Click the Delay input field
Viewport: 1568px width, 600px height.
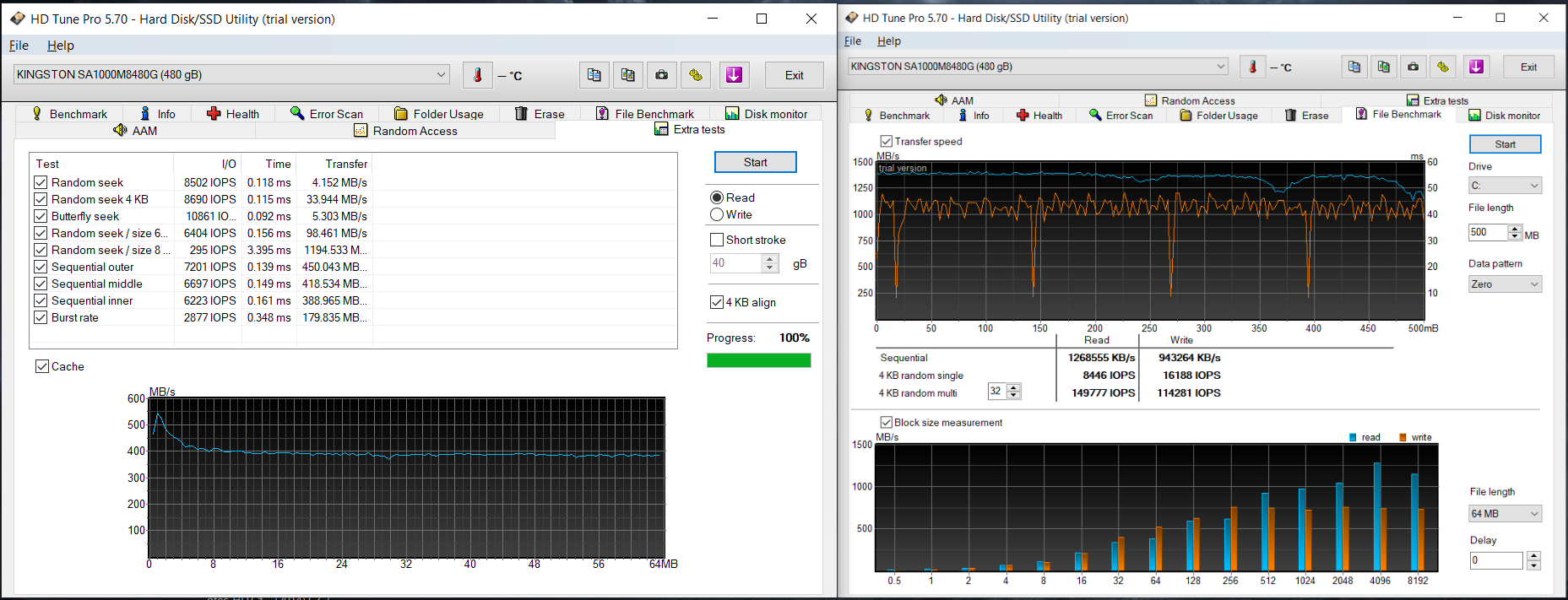(x=1495, y=560)
